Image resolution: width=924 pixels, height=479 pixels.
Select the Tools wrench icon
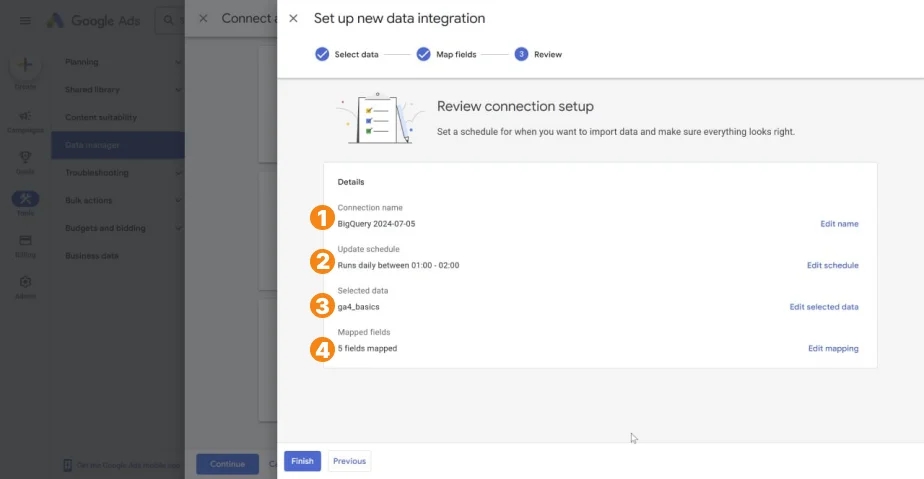pos(25,199)
